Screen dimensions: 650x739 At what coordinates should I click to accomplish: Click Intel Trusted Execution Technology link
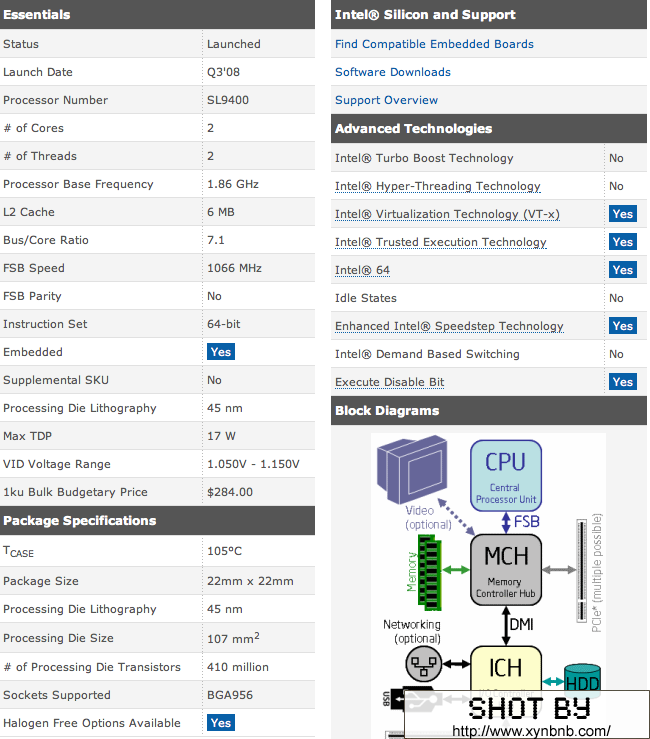[x=441, y=242]
